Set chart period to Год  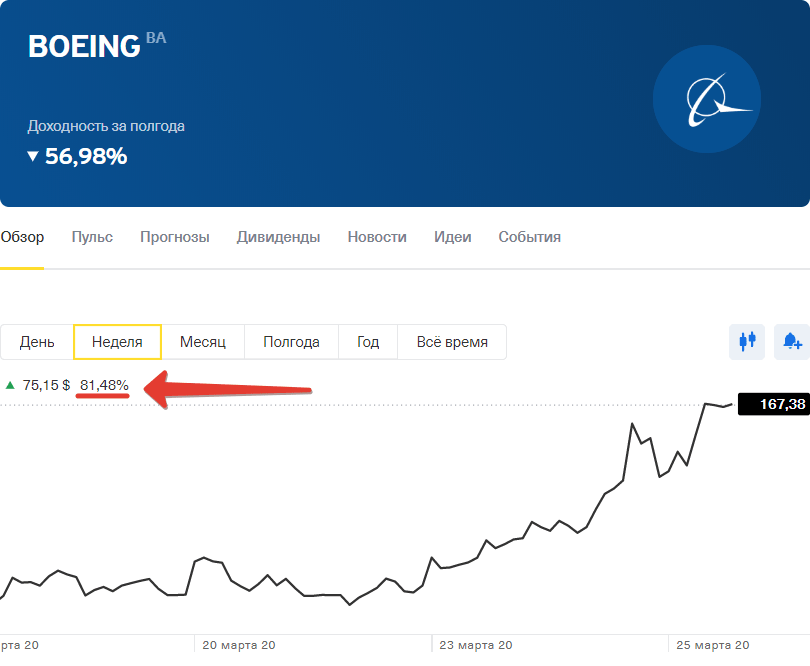[x=368, y=342]
